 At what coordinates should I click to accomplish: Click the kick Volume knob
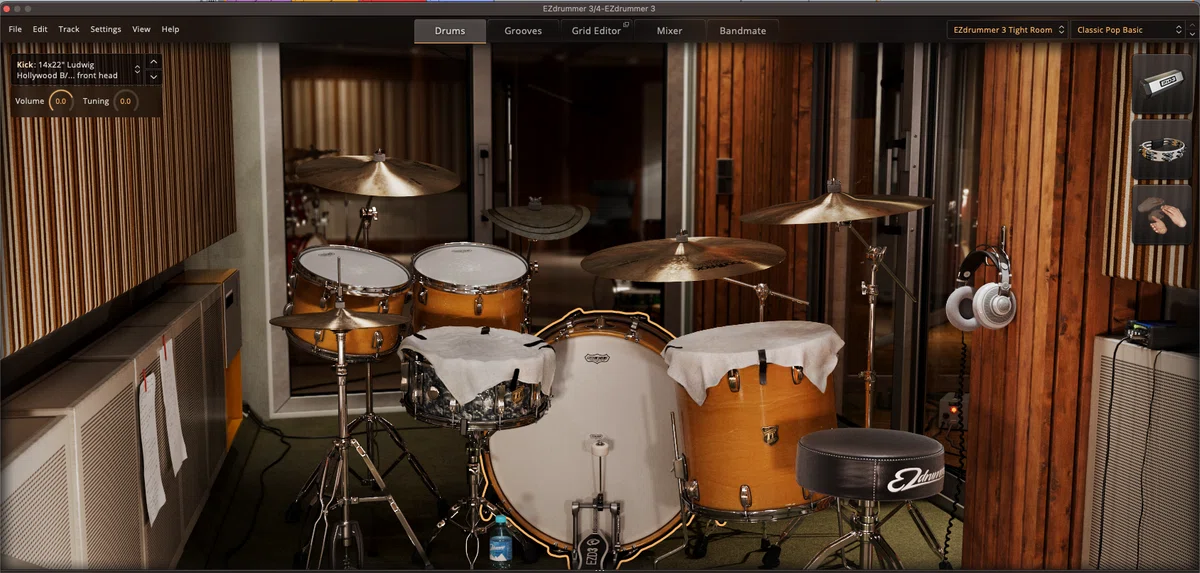click(60, 101)
